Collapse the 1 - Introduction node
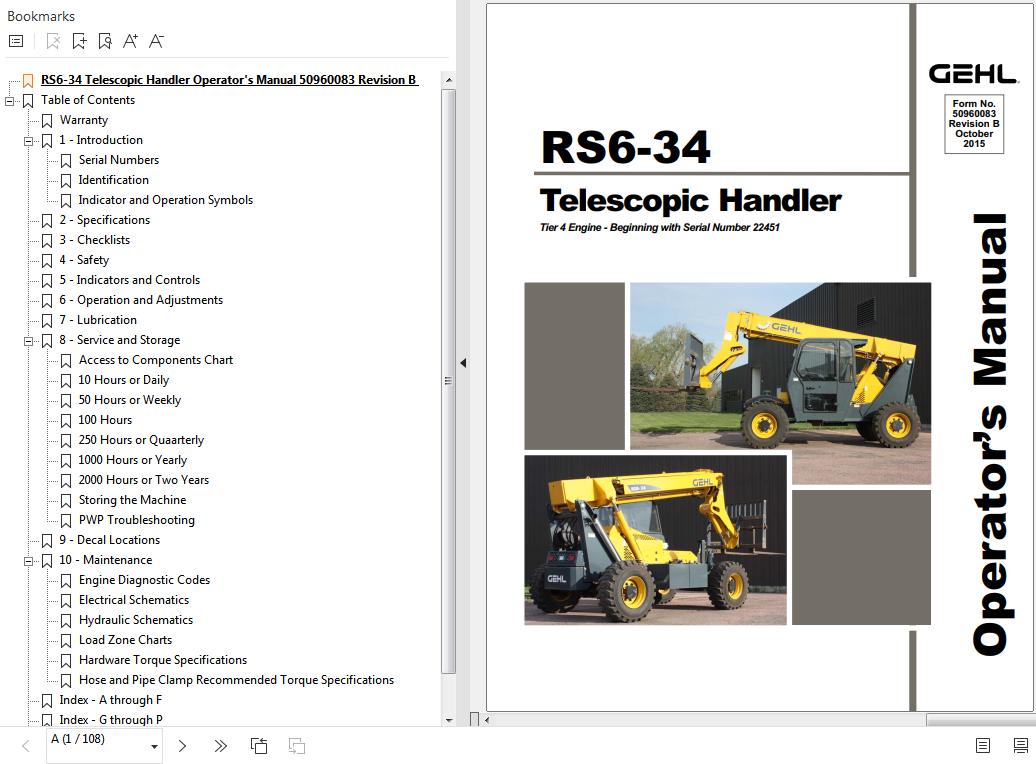 pos(28,141)
